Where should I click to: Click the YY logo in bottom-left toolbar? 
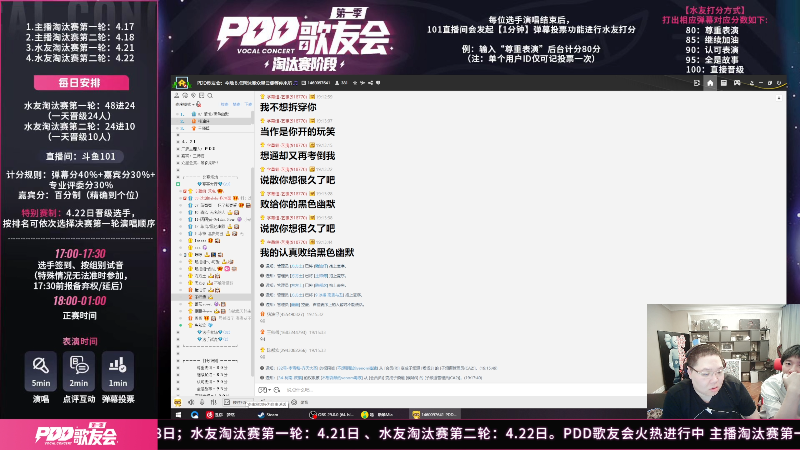178,403
